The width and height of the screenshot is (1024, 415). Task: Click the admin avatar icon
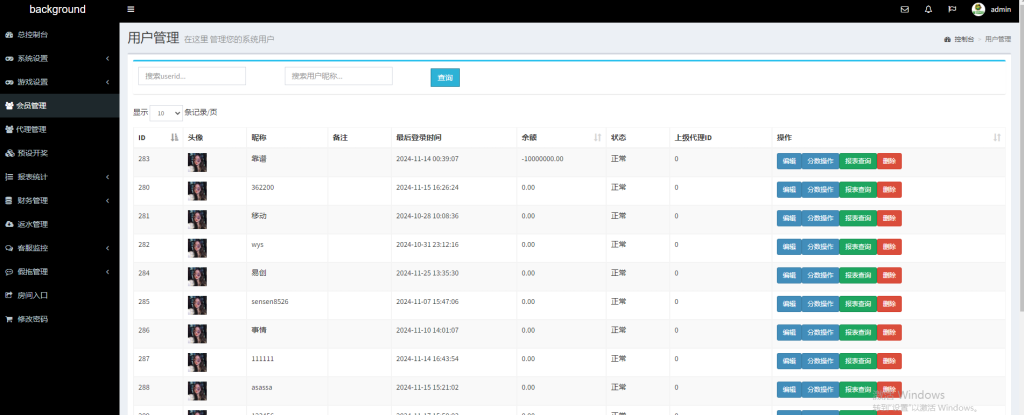[x=978, y=10]
